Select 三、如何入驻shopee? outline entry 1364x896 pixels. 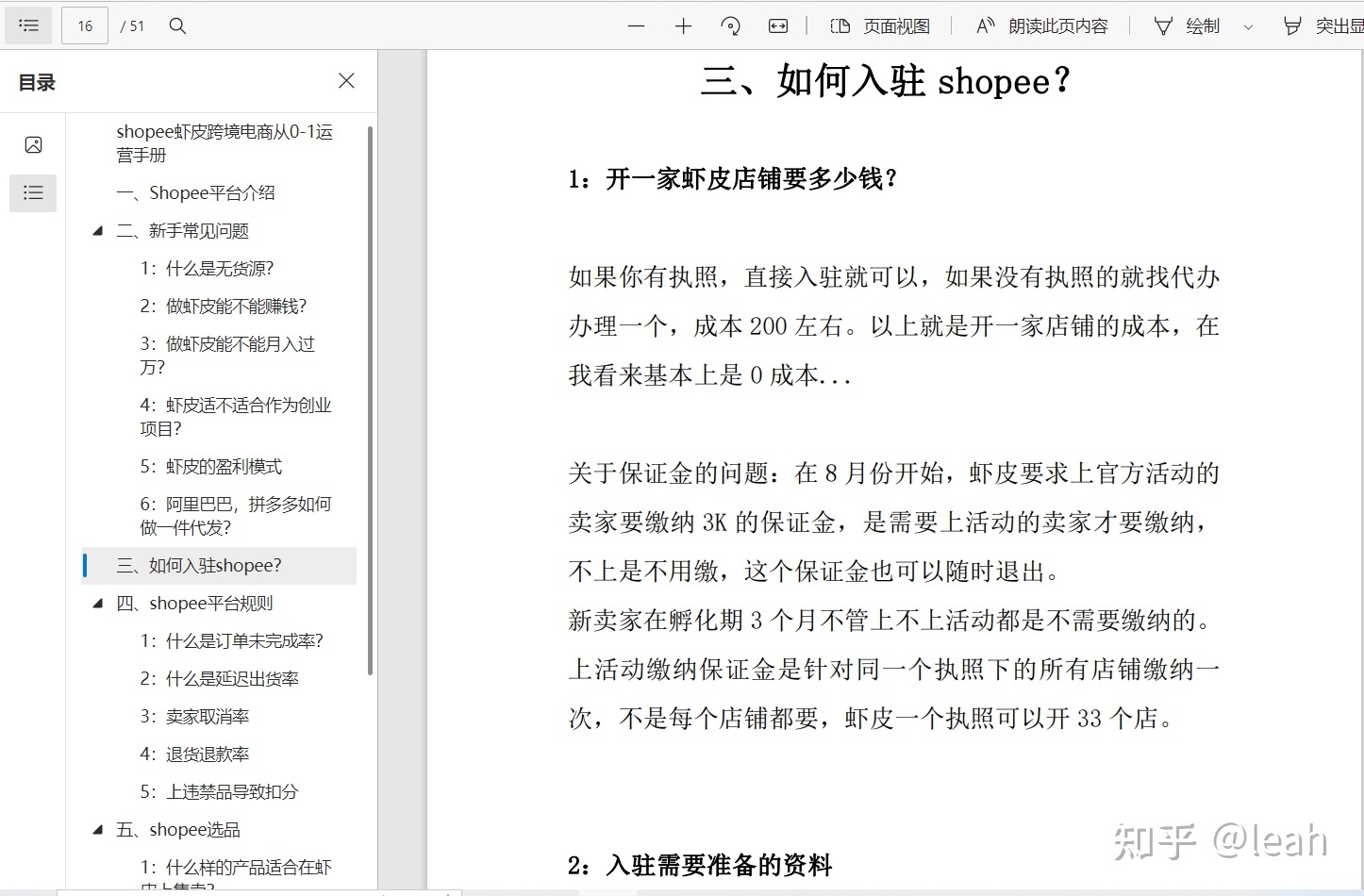click(x=219, y=566)
